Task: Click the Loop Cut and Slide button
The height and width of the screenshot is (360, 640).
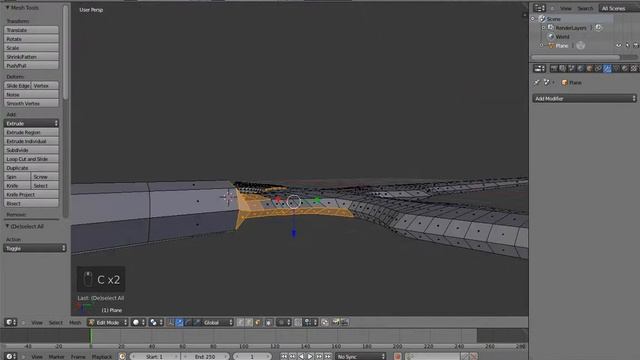Action: click(31, 159)
